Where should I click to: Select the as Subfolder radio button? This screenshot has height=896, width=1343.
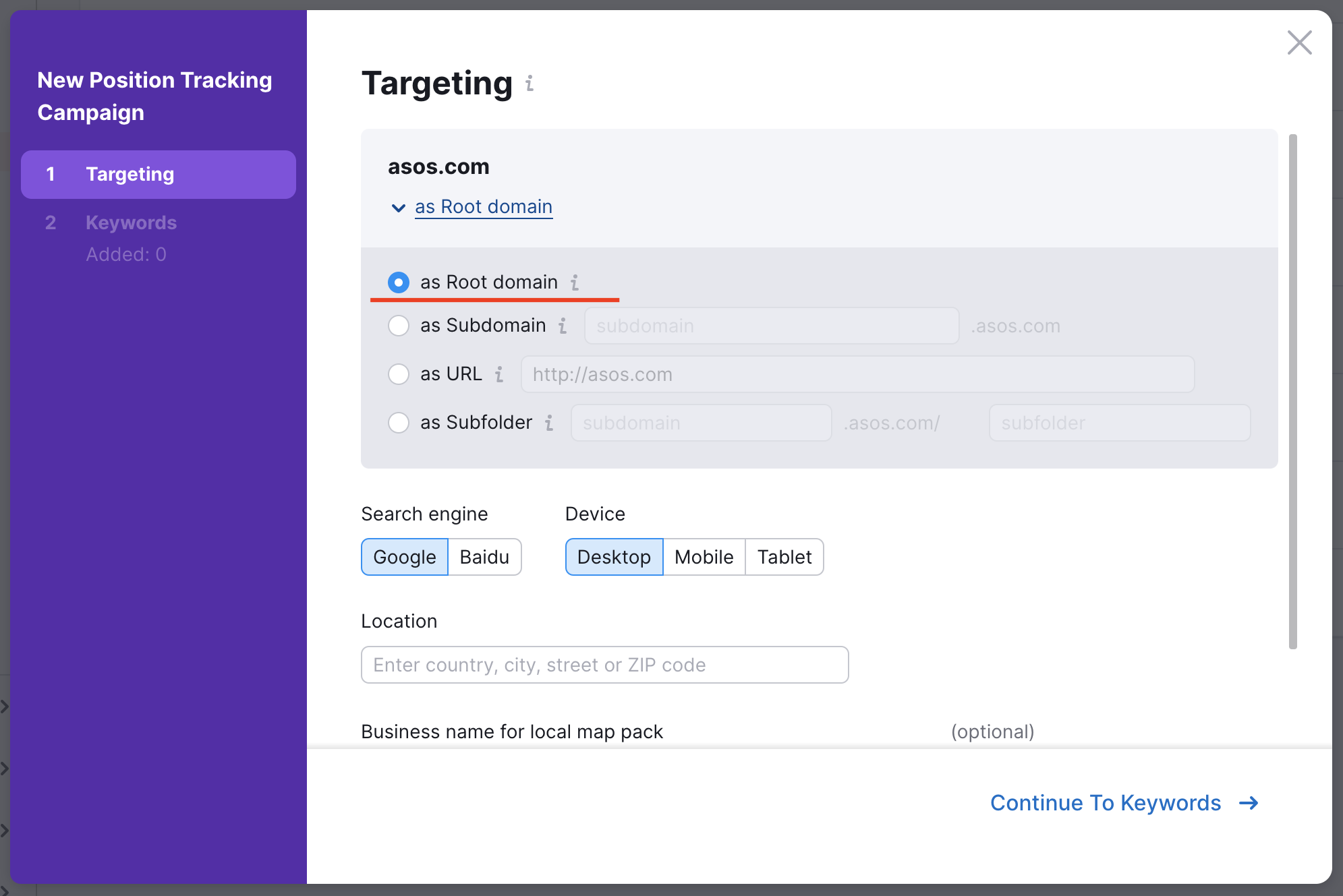point(399,423)
